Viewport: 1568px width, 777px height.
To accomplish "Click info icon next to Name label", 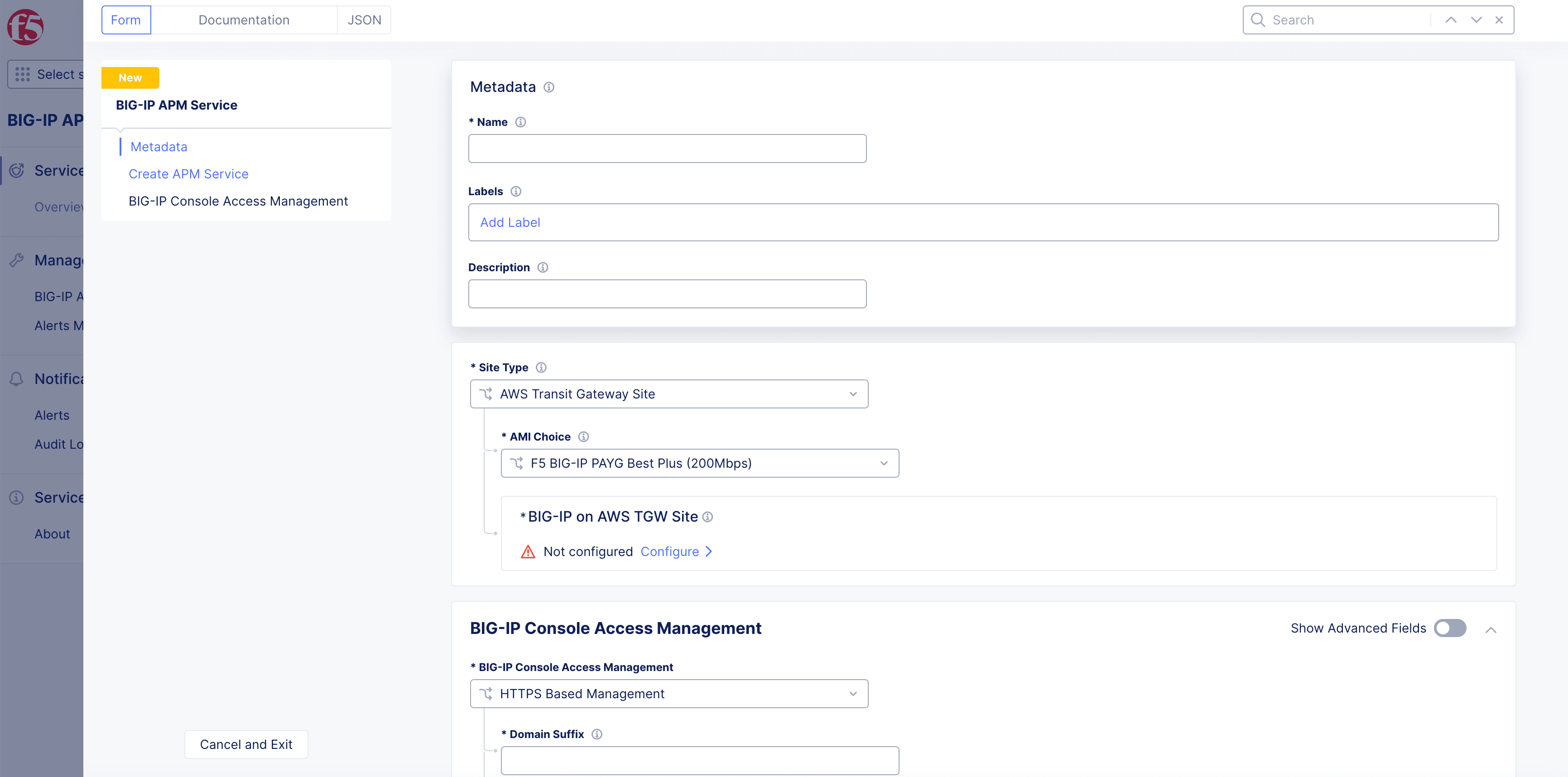I will click(x=520, y=122).
